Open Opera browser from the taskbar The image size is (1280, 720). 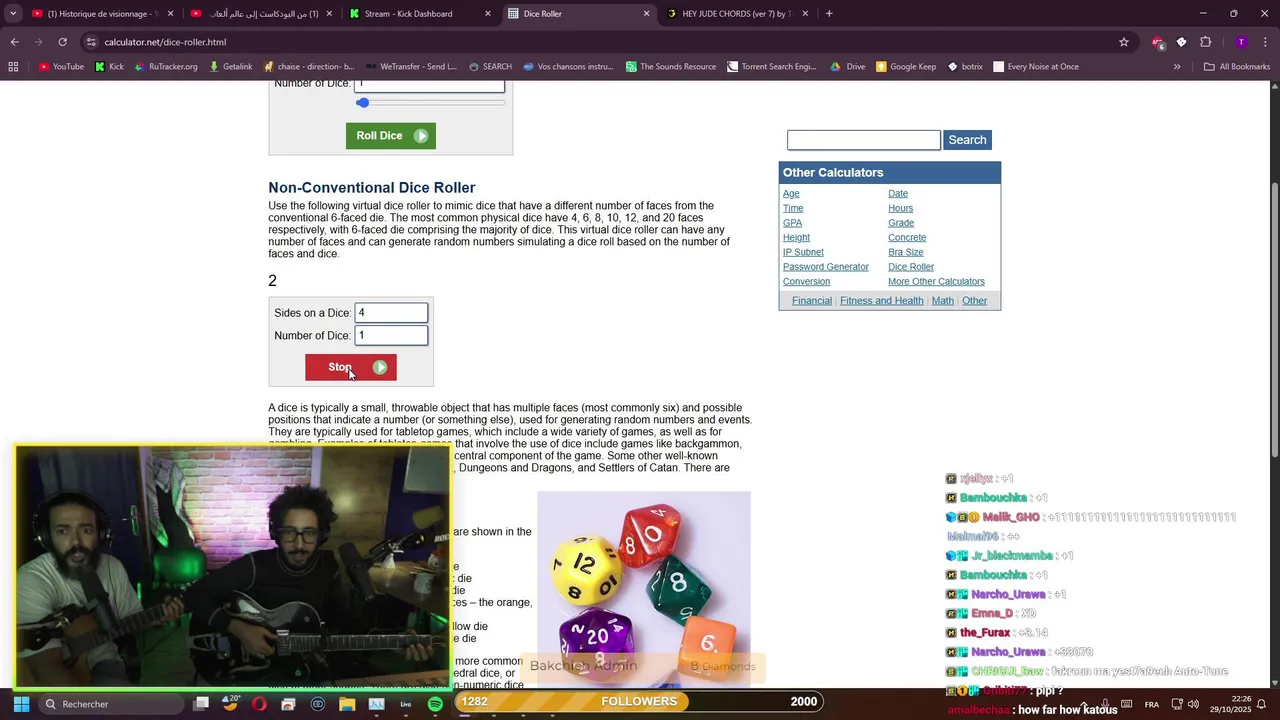tap(259, 704)
